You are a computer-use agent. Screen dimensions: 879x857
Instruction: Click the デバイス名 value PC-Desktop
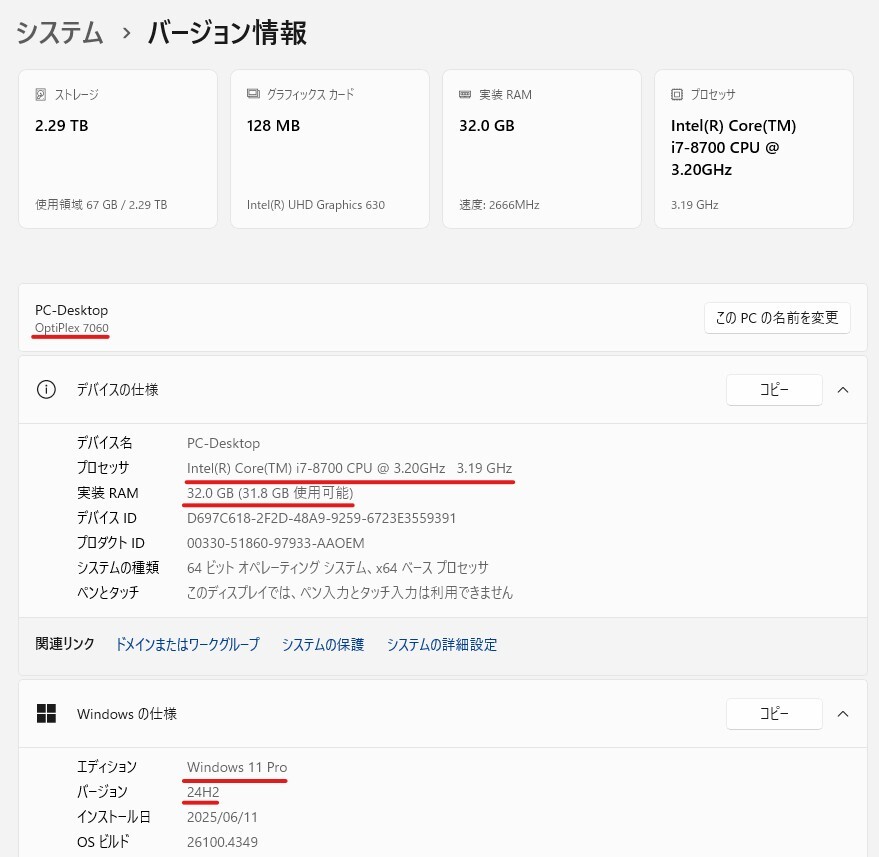click(223, 443)
